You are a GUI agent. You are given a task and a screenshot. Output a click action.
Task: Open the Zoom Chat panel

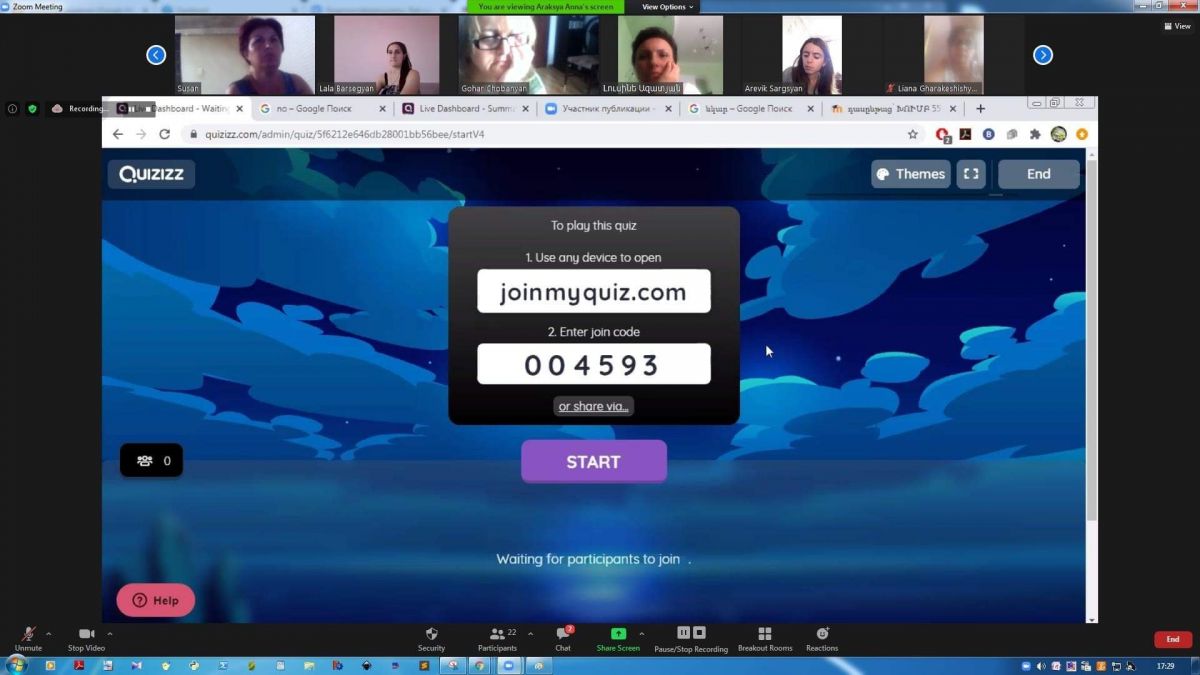pos(563,634)
